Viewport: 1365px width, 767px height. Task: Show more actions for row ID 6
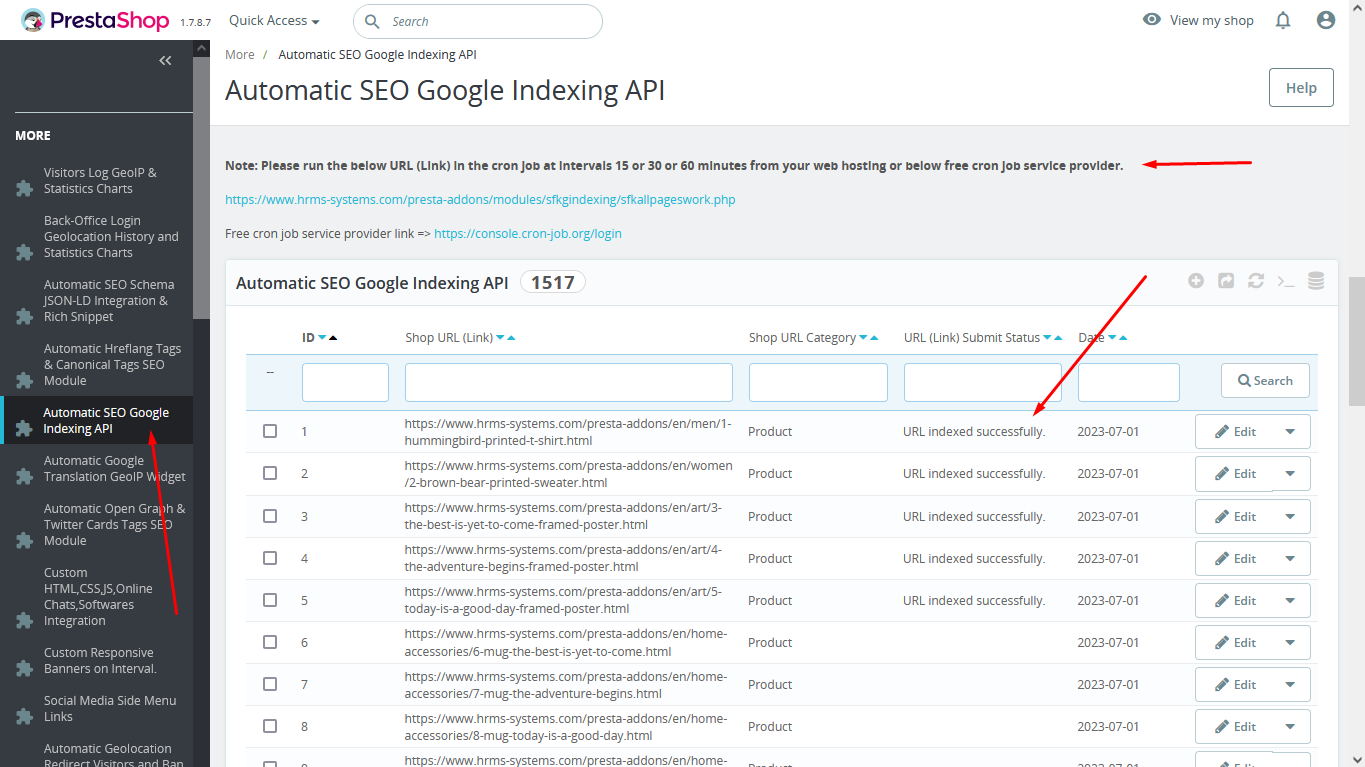click(1290, 643)
